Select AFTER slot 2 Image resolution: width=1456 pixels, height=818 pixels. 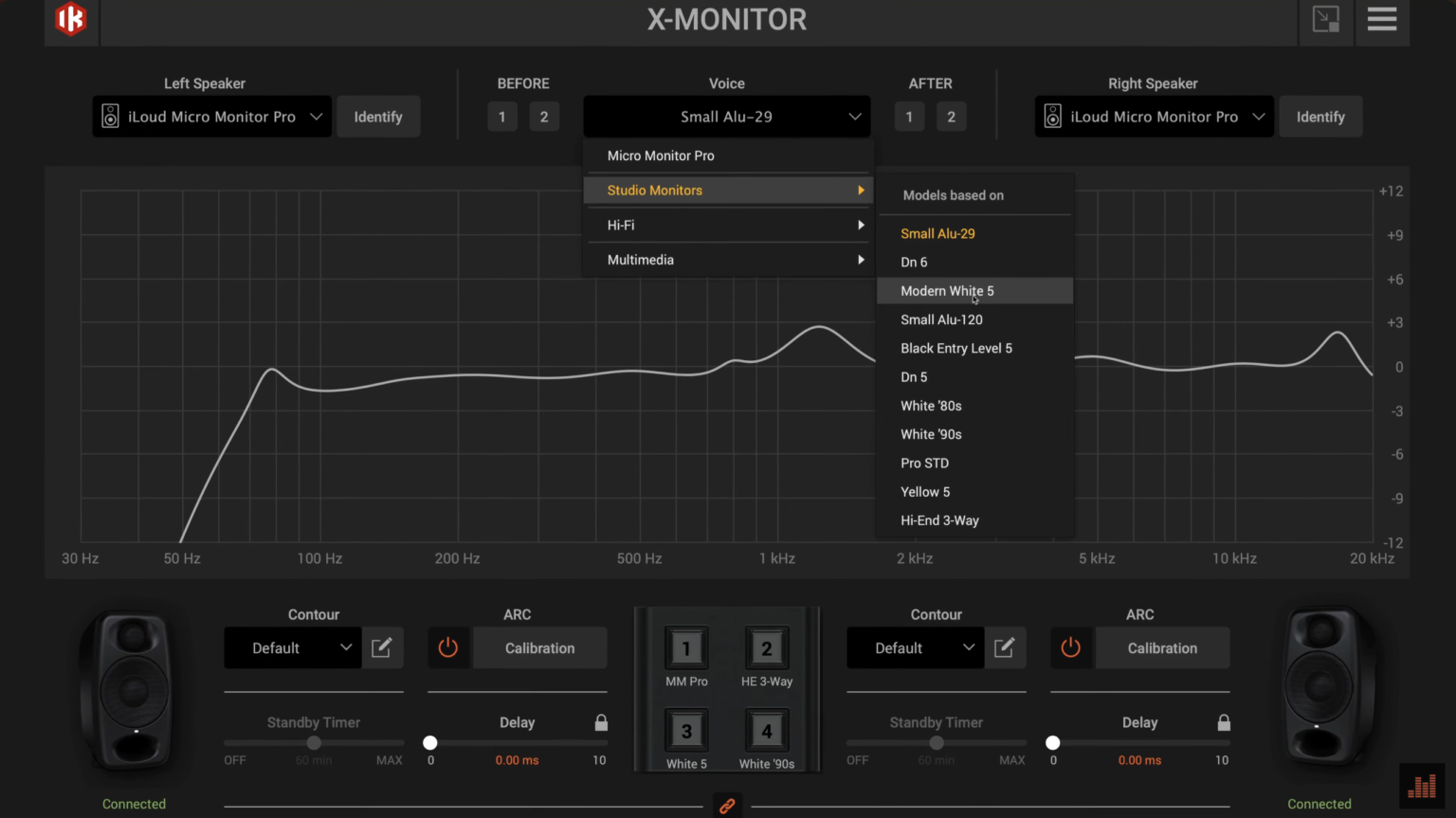[x=951, y=117]
